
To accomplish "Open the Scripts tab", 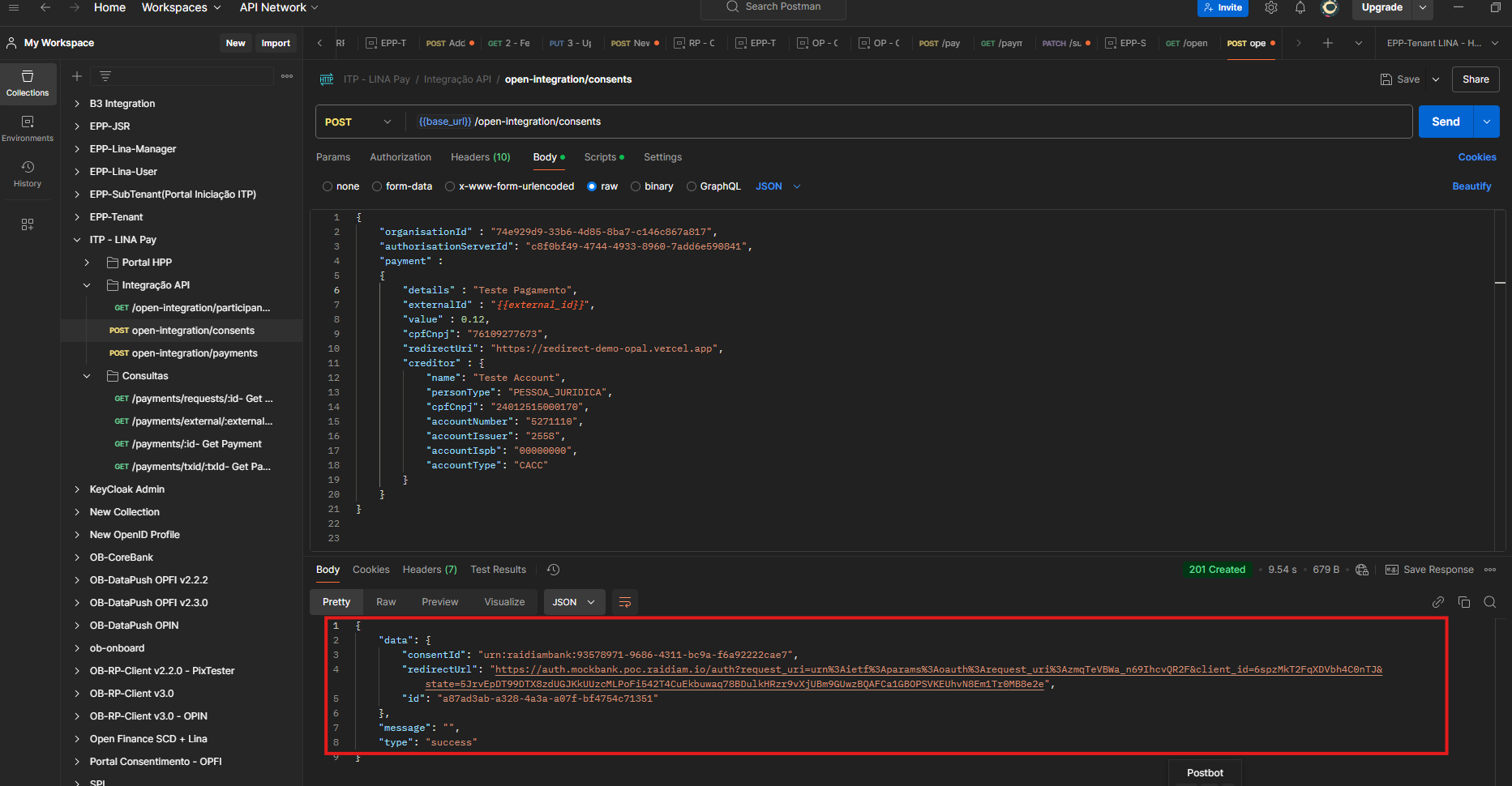I will [x=604, y=157].
